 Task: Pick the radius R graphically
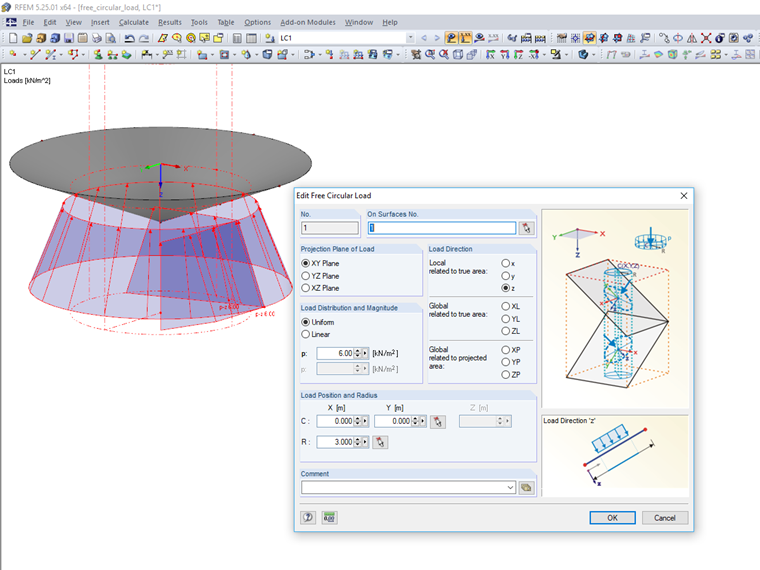379,441
